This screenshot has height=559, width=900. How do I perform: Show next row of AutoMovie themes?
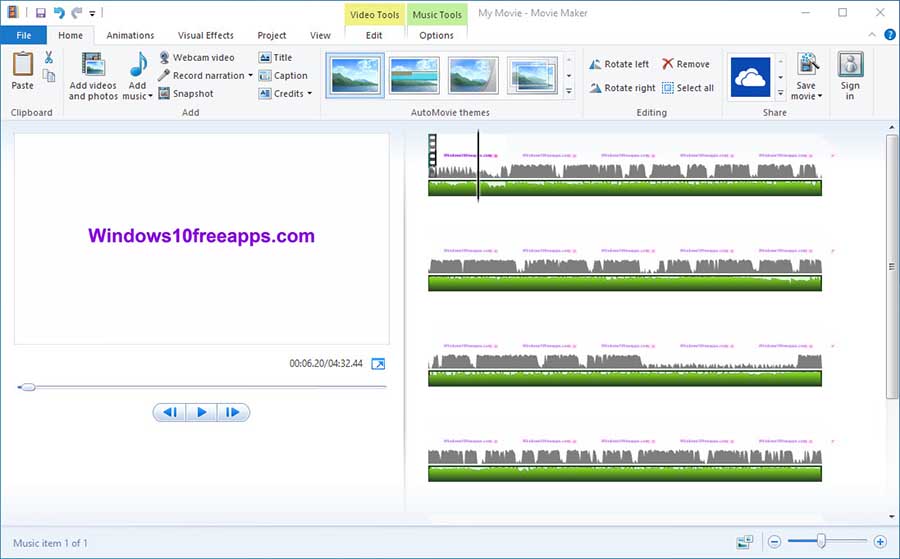569,75
